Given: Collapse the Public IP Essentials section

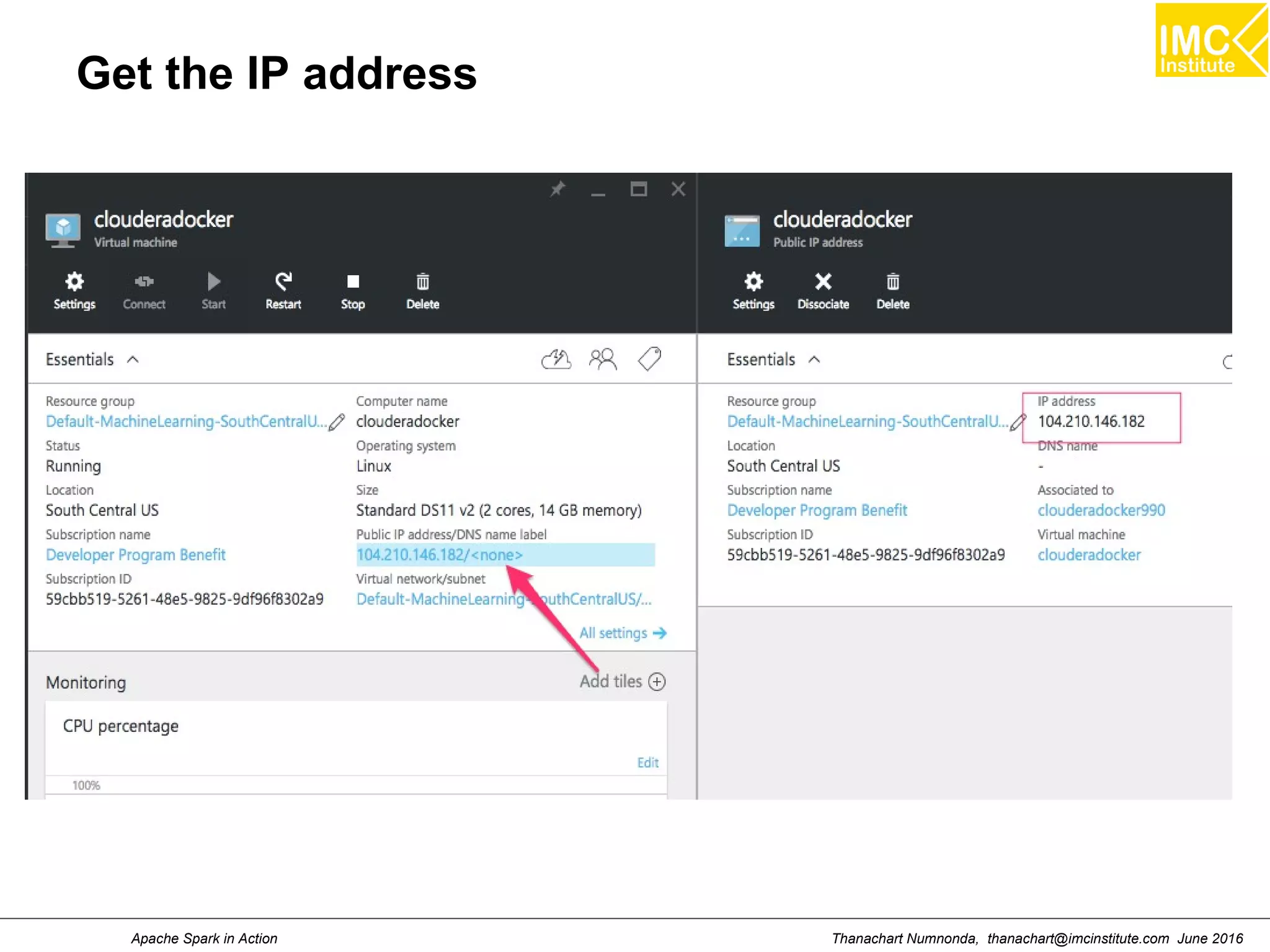Looking at the screenshot, I should tap(814, 360).
